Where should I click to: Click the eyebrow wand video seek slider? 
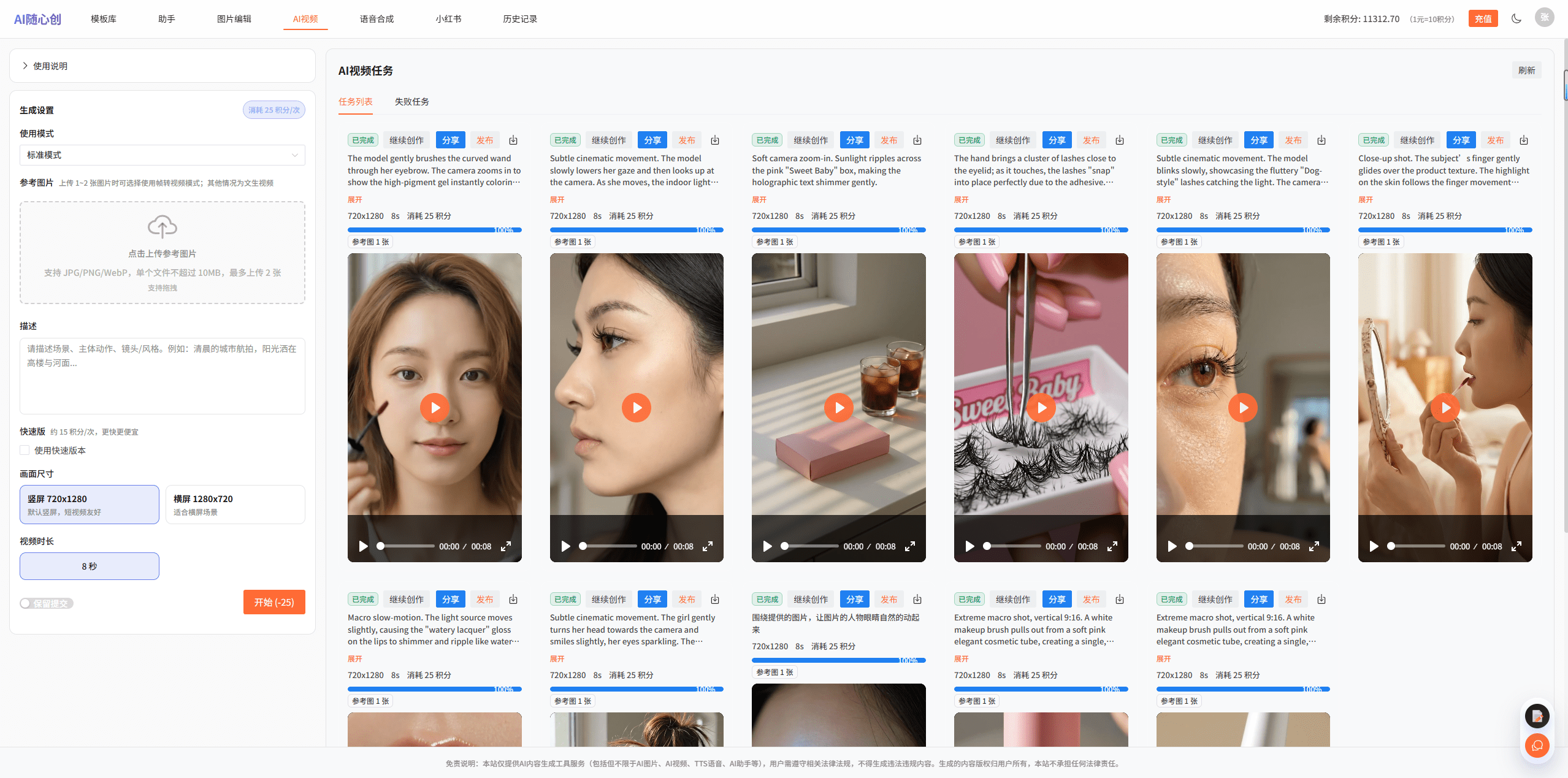[x=405, y=546]
